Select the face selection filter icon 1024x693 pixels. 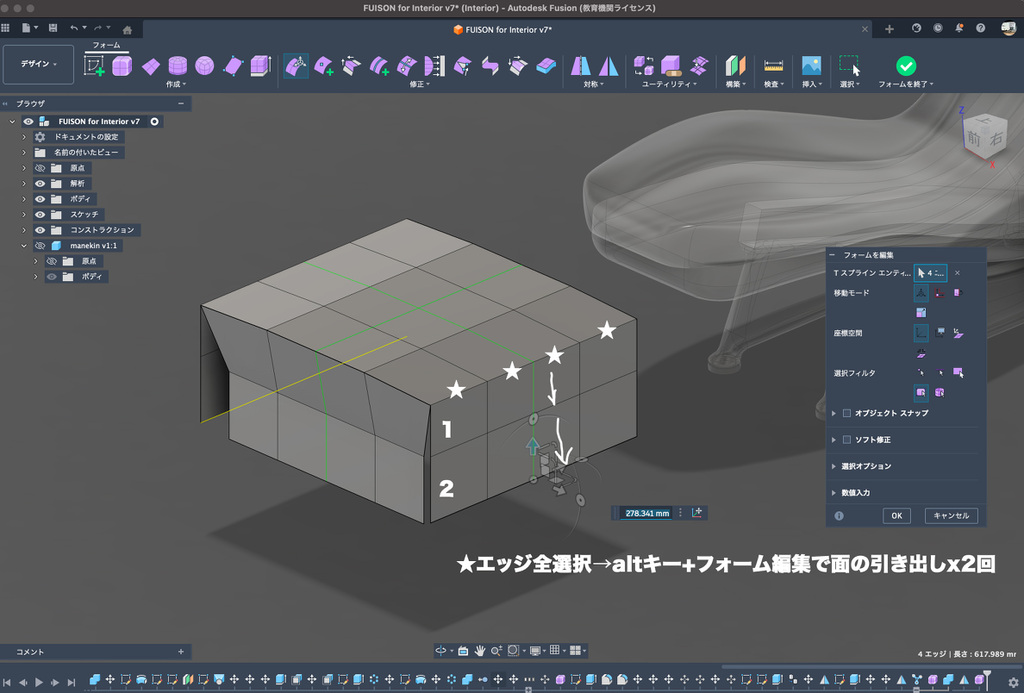click(957, 372)
